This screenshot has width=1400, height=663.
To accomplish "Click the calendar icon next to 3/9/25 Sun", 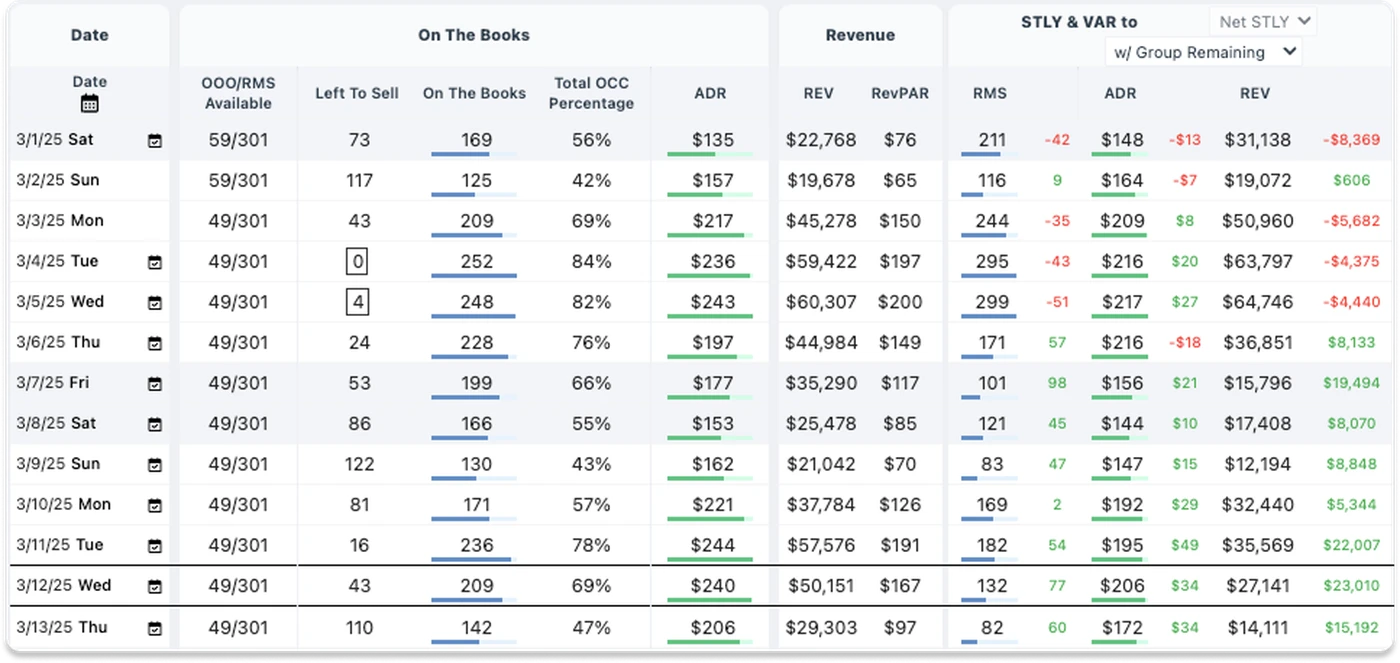I will 155,464.
